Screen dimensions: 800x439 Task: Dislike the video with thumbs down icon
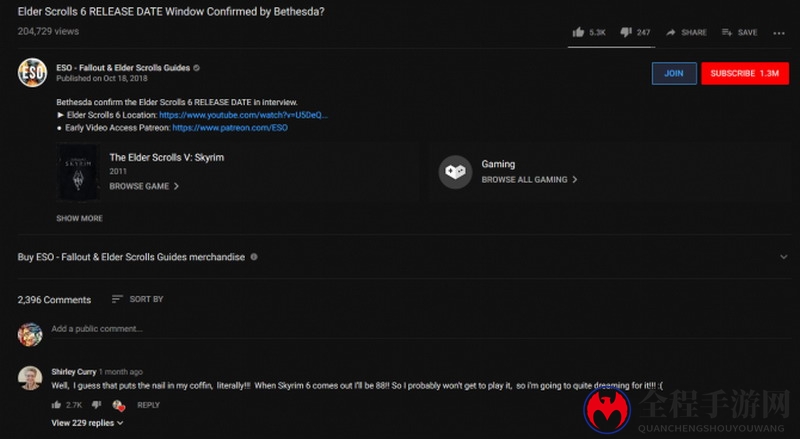626,33
